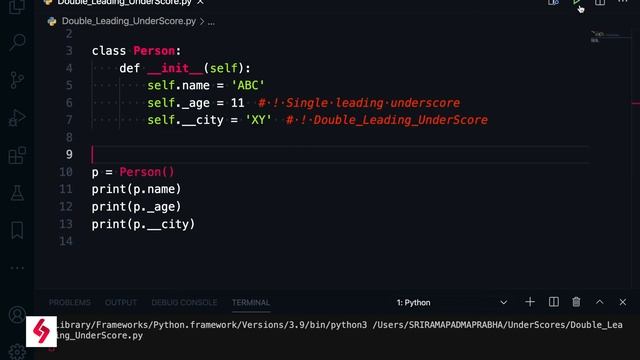Click the terminal command path text
This screenshot has width=640, height=360.
[339, 330]
